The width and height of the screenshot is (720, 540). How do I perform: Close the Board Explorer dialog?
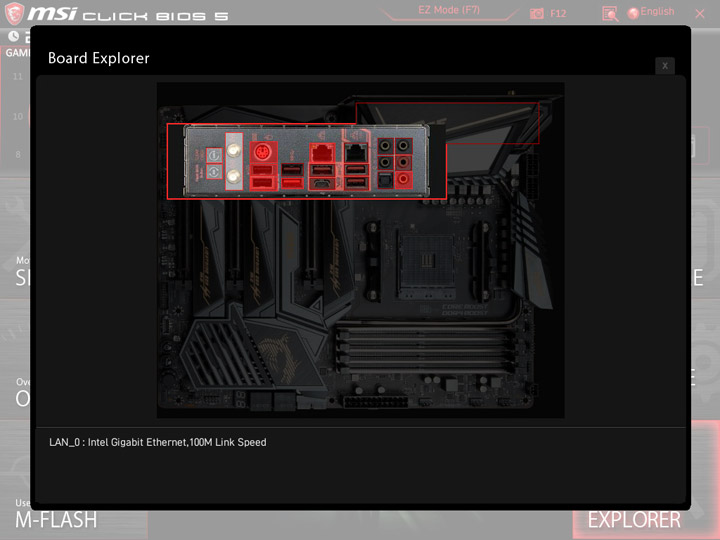coord(664,66)
